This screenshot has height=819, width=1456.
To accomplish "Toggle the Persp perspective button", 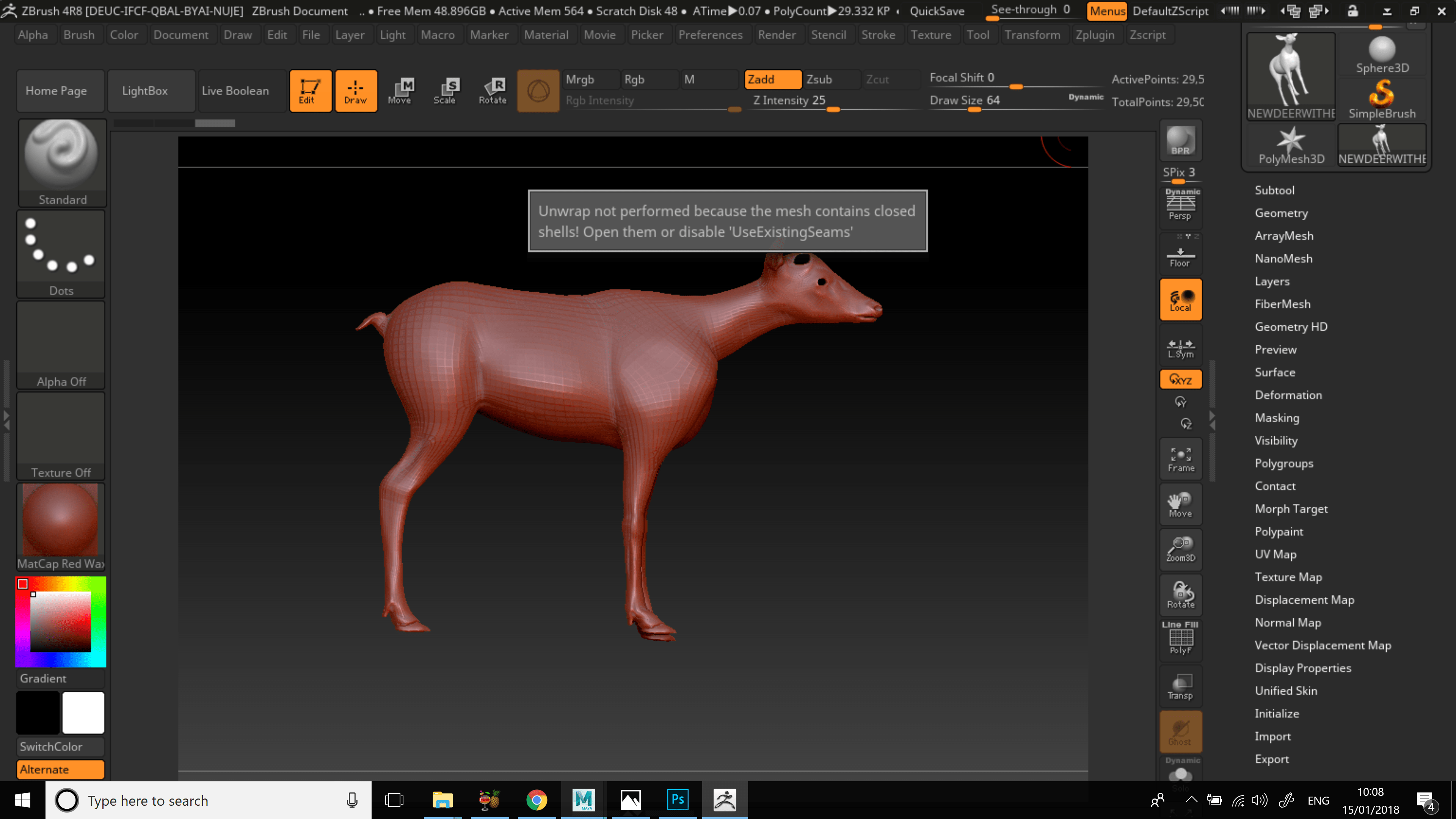I will [x=1180, y=206].
